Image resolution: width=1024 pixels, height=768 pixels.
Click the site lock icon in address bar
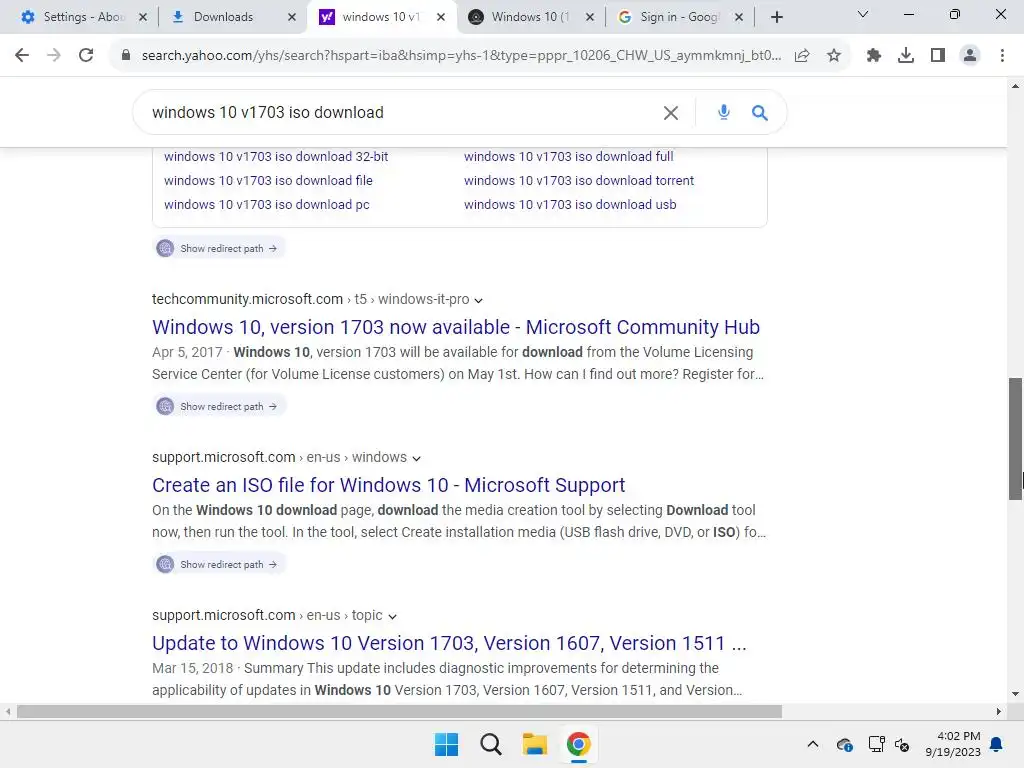point(126,56)
